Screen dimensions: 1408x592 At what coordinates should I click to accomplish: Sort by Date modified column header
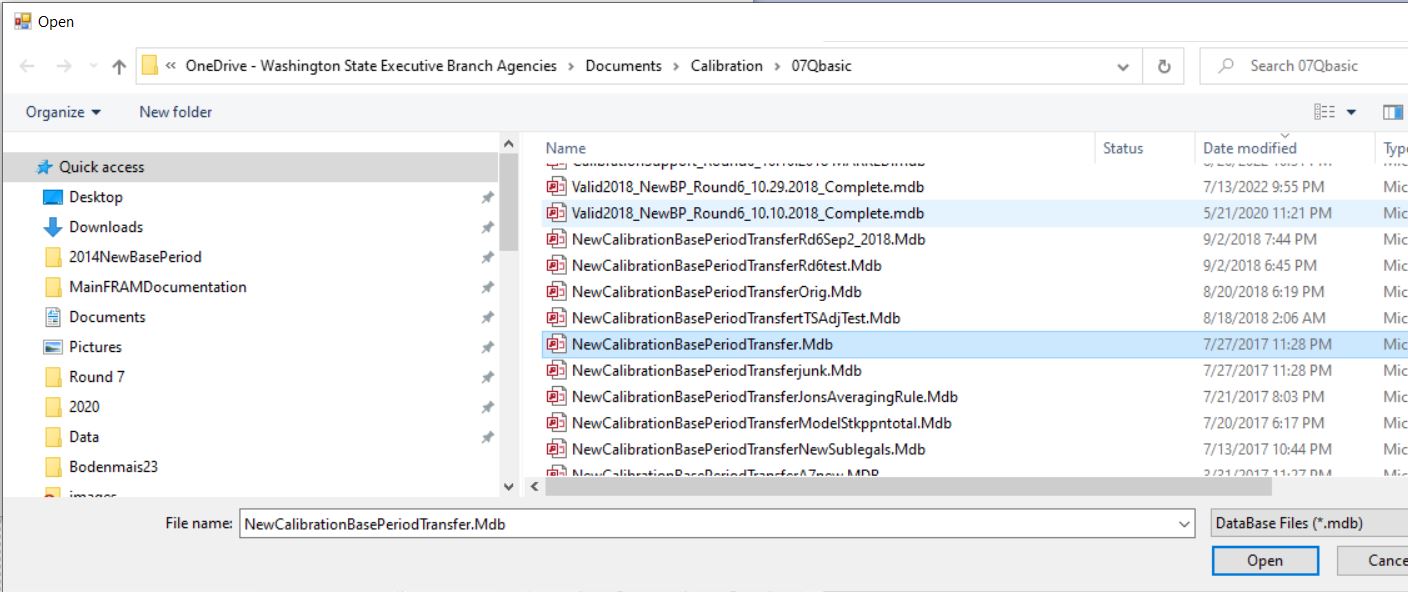(x=1250, y=148)
